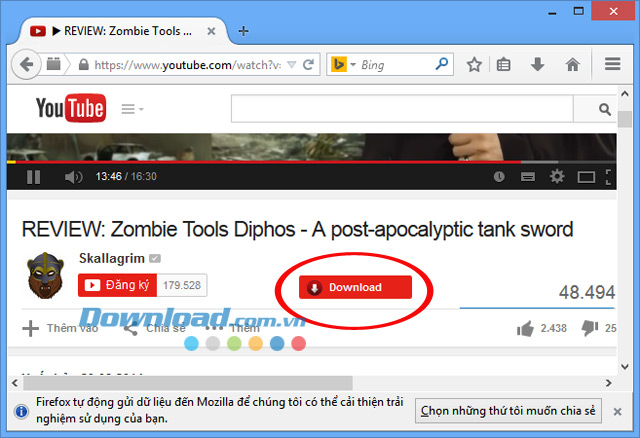Open the Skallagrim channel link
Viewport: 640px width, 438px height.
[x=111, y=258]
